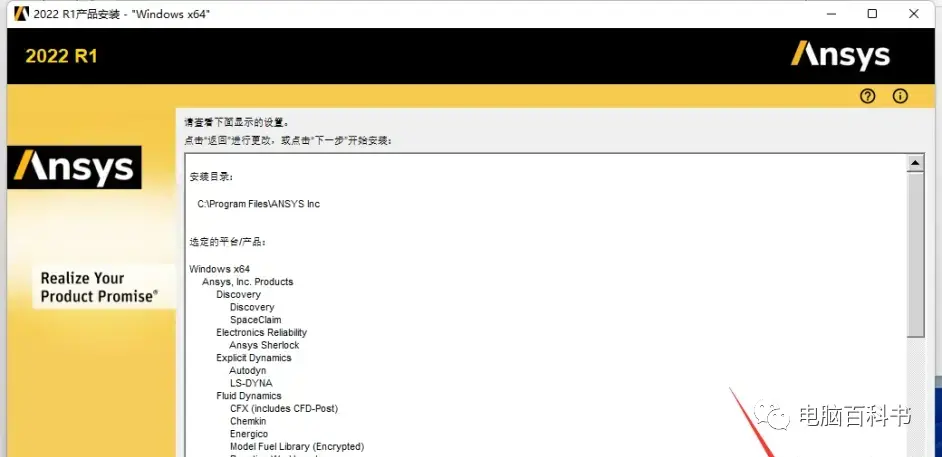Click the 'Explicit Dynamics' line
Screen dimensions: 942x457
pyautogui.click(x=254, y=358)
